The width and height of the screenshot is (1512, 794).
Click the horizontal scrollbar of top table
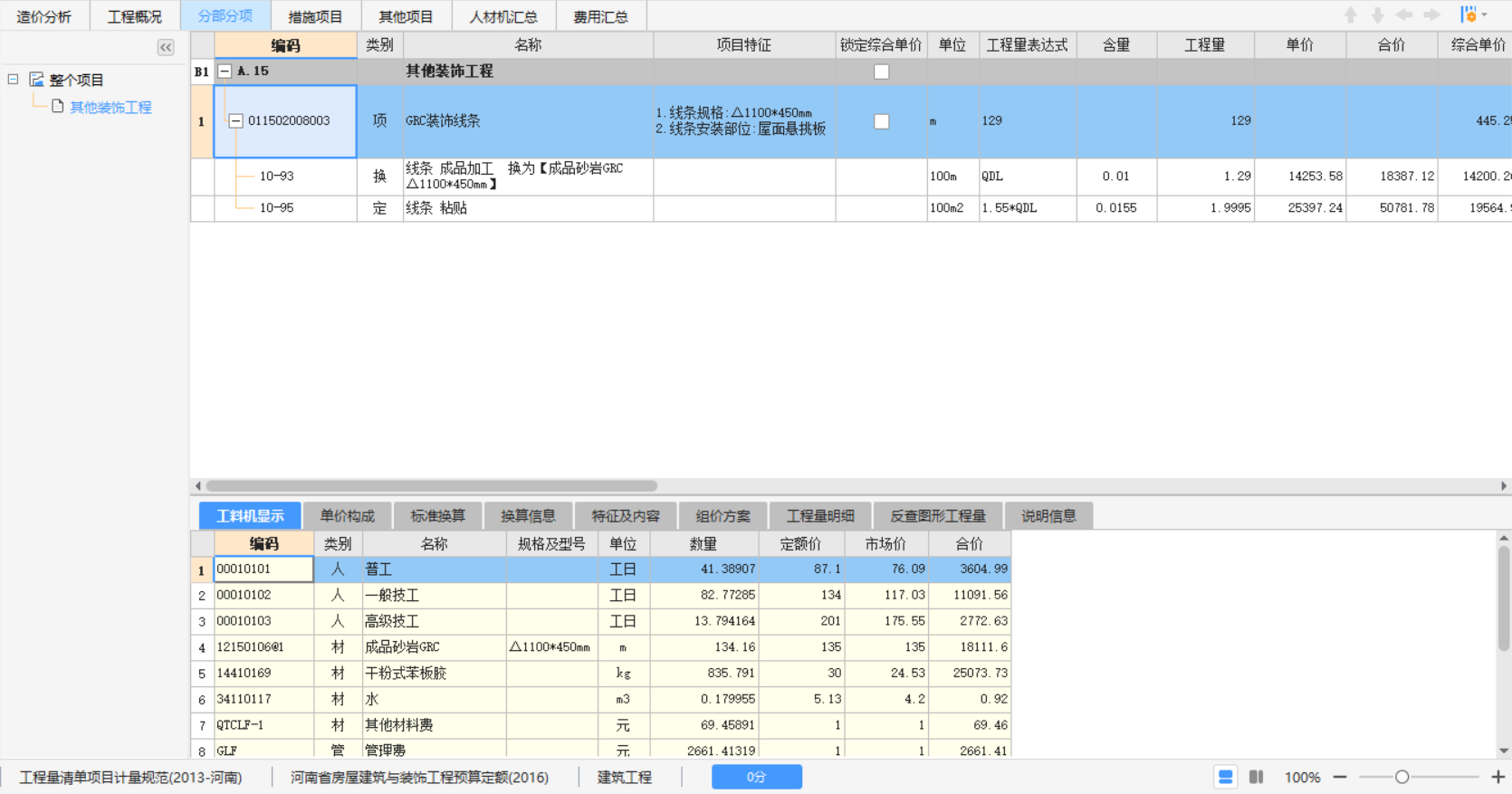click(x=431, y=486)
